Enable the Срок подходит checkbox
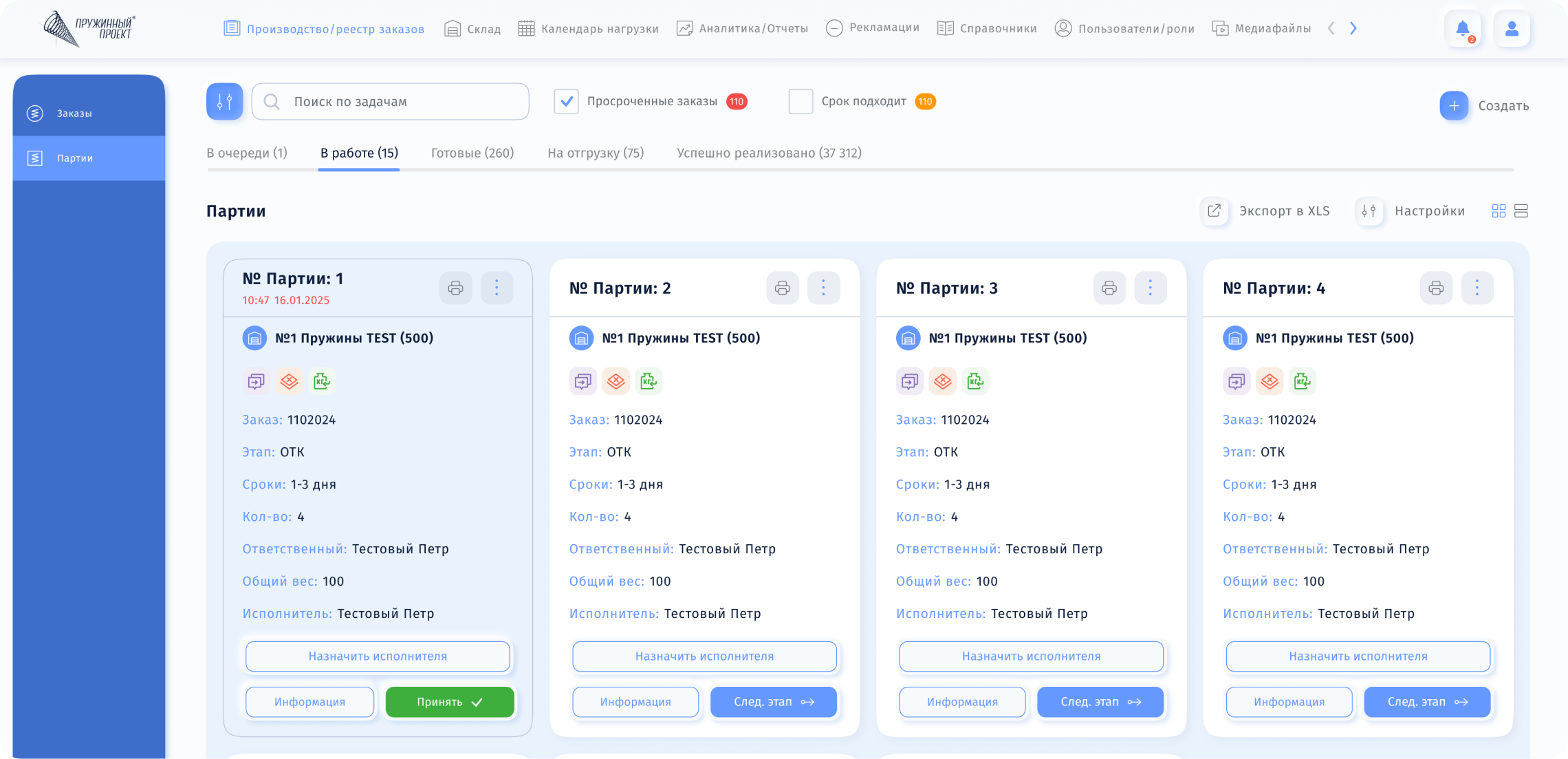1568x759 pixels. click(801, 102)
